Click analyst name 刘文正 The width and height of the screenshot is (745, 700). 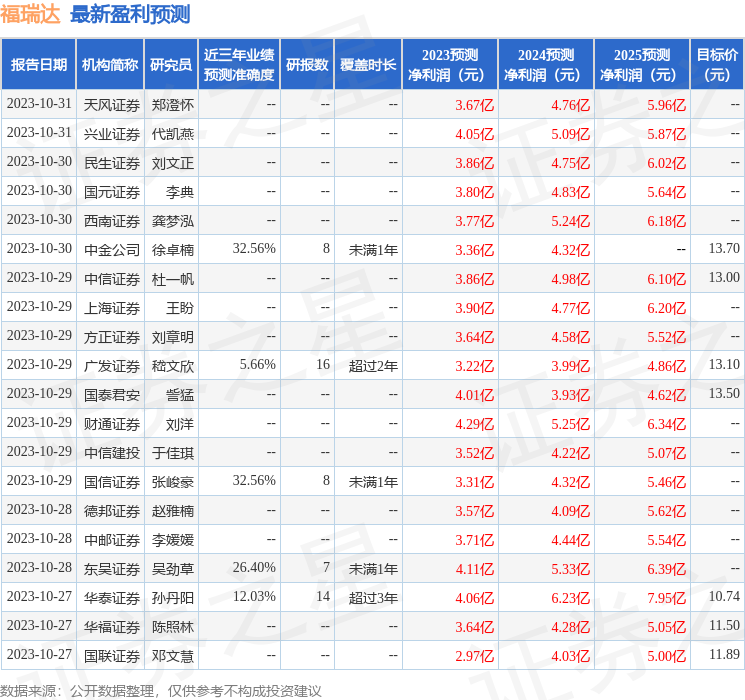click(172, 163)
